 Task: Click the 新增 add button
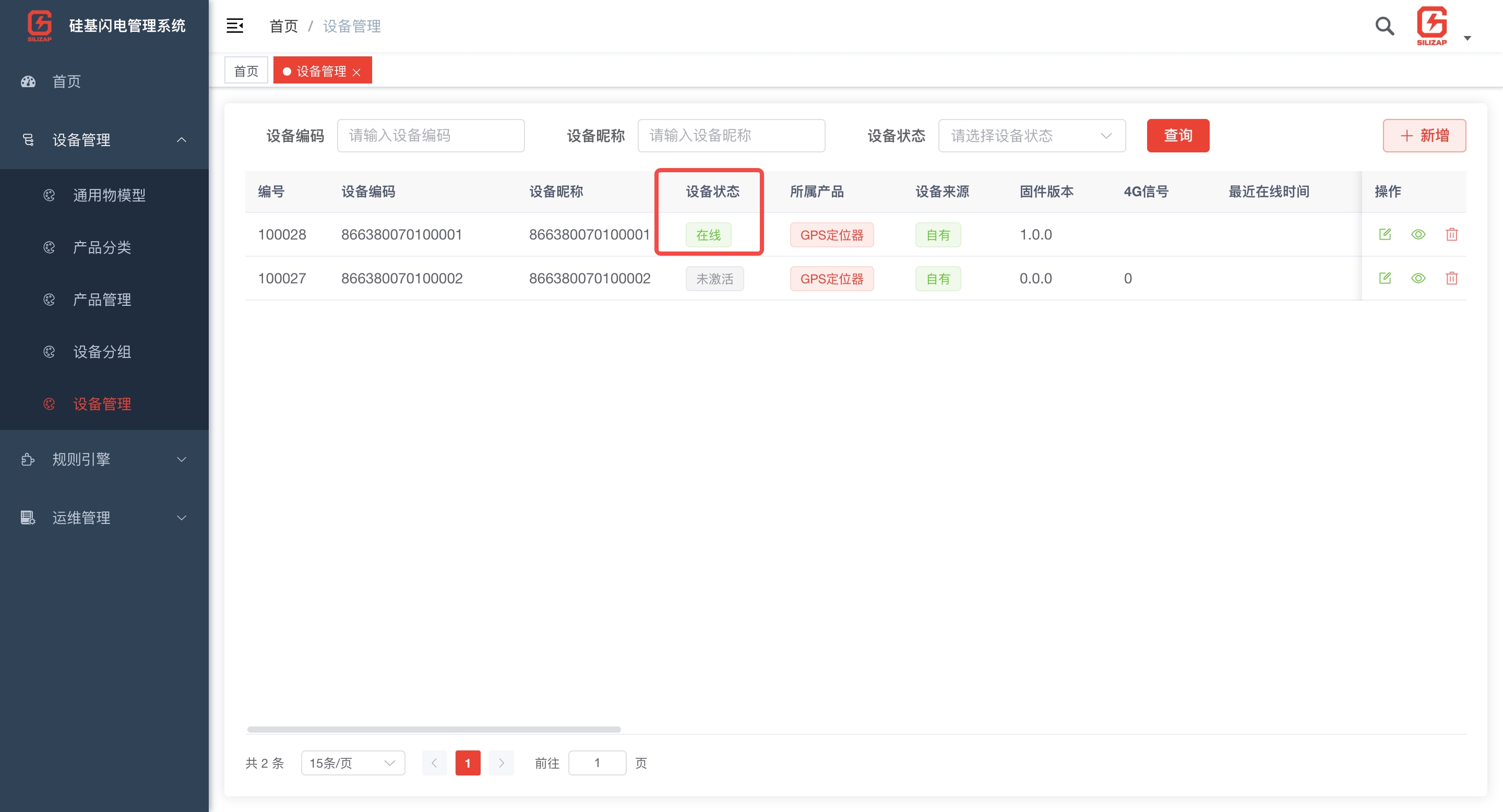[1424, 136]
